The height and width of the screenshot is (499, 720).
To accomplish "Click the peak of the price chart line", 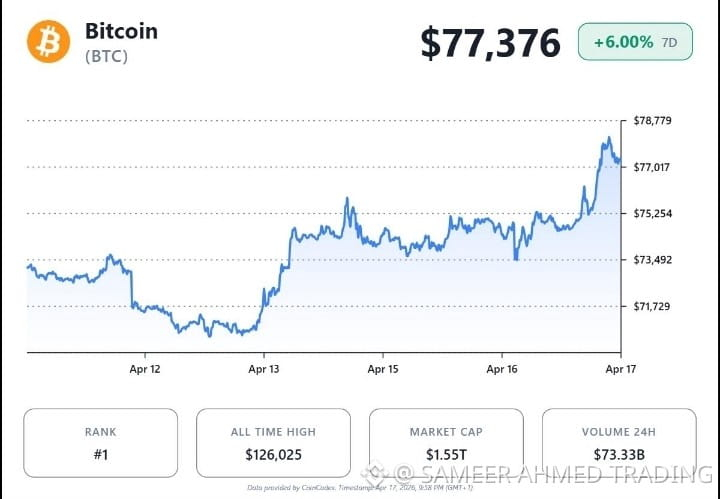I will pos(609,137).
